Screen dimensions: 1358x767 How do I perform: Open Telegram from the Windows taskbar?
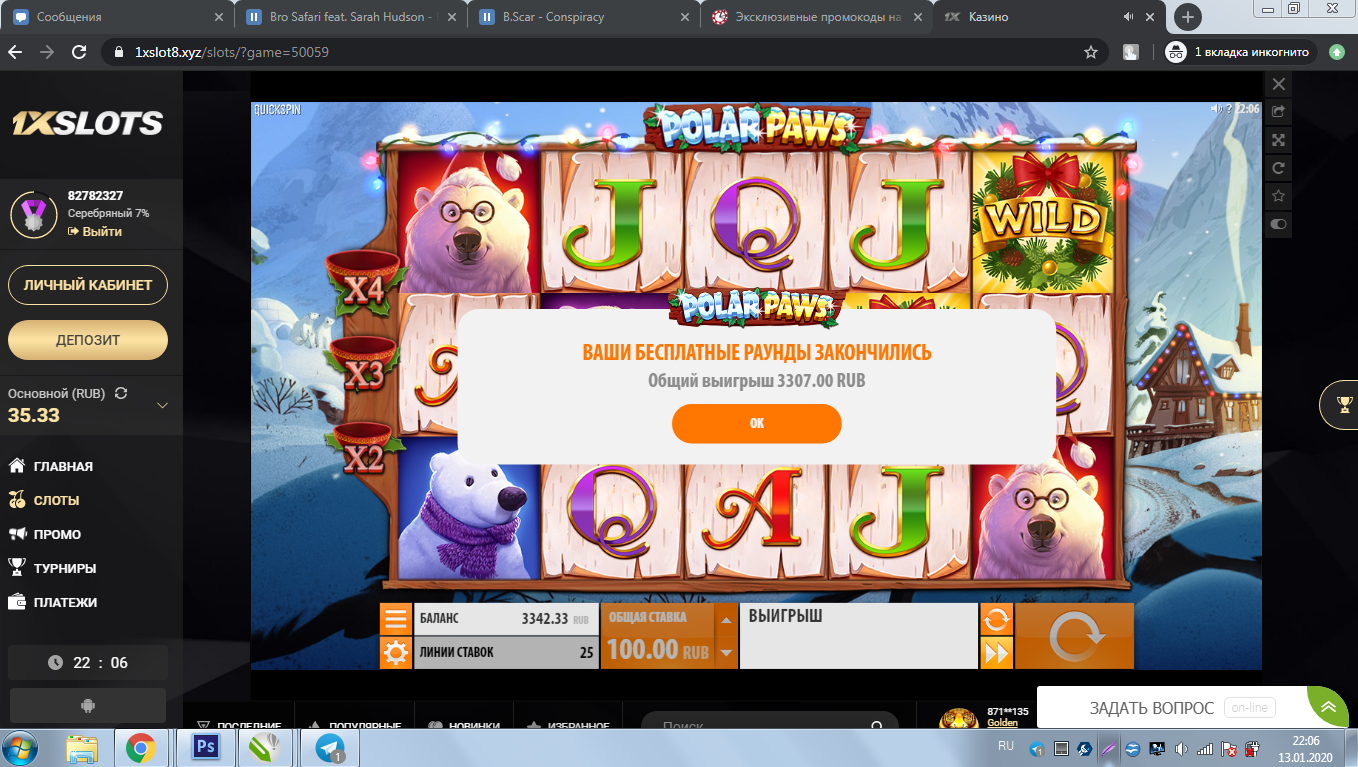329,747
